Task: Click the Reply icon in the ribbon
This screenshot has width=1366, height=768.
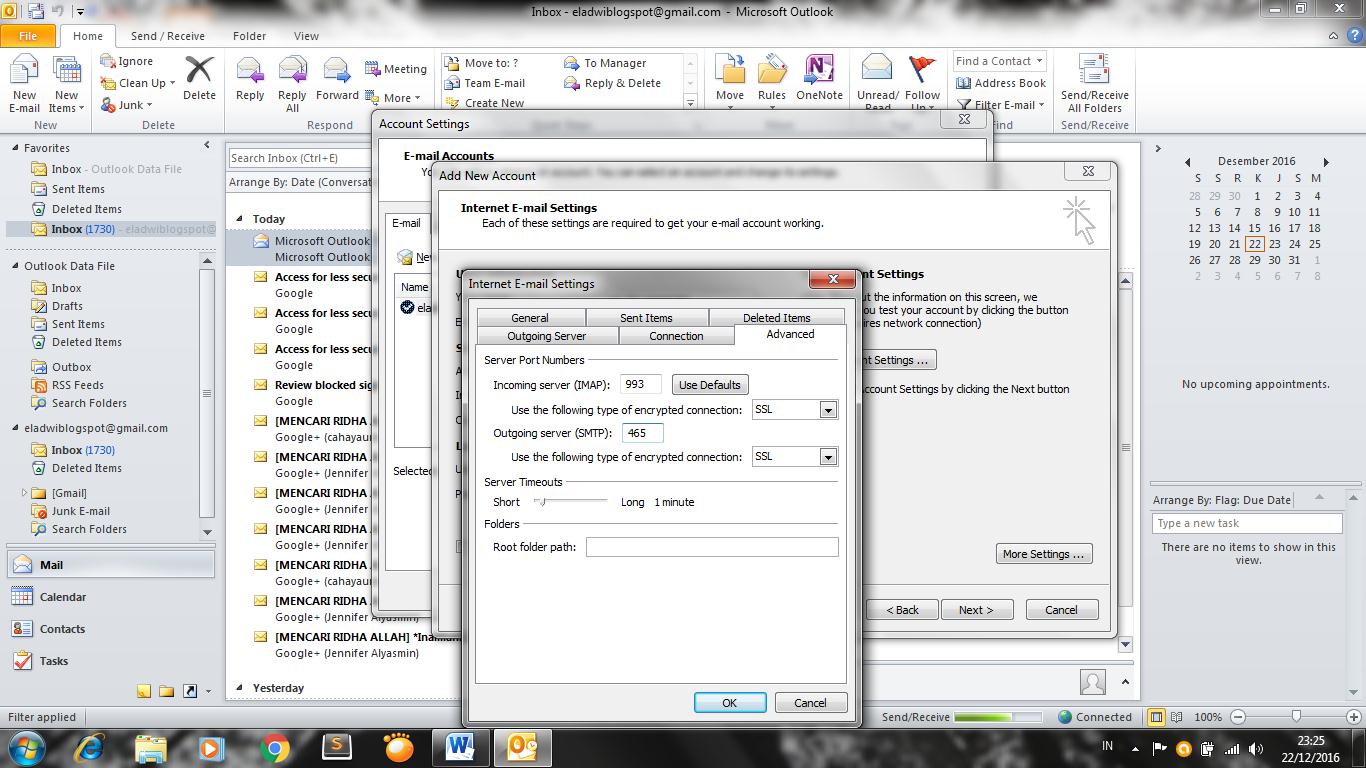Action: [250, 80]
